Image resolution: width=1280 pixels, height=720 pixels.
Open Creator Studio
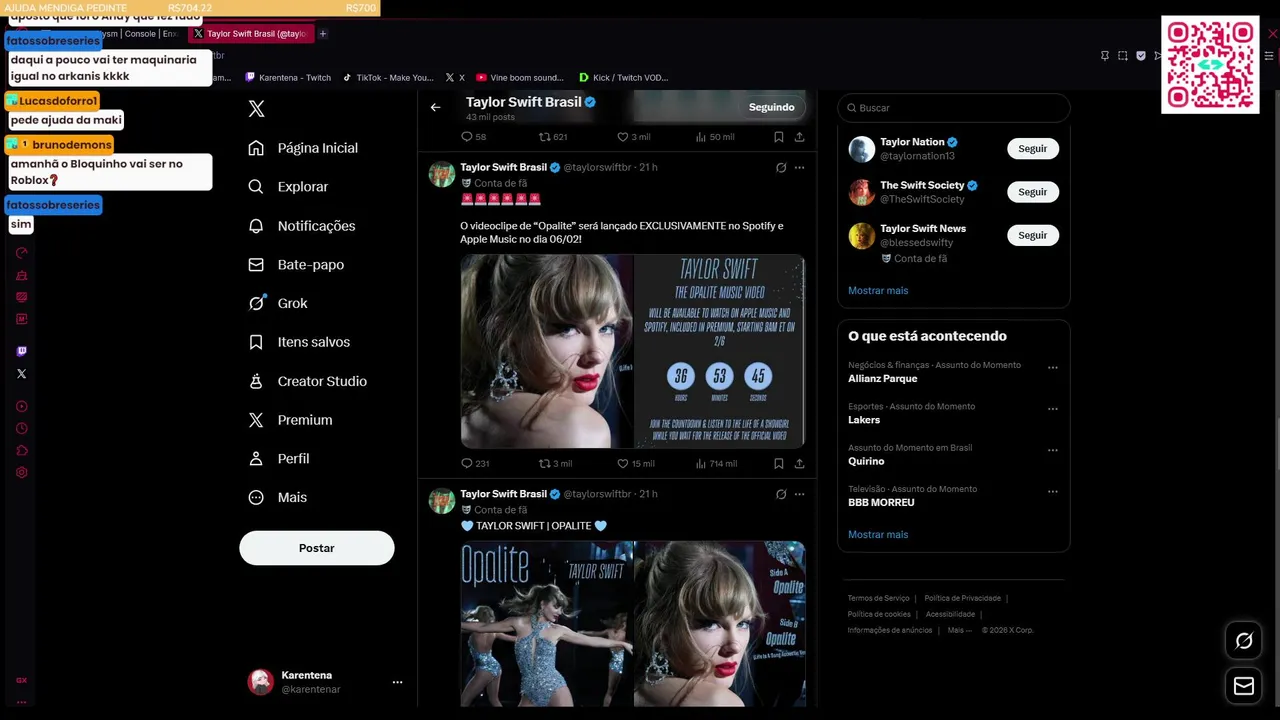308,381
